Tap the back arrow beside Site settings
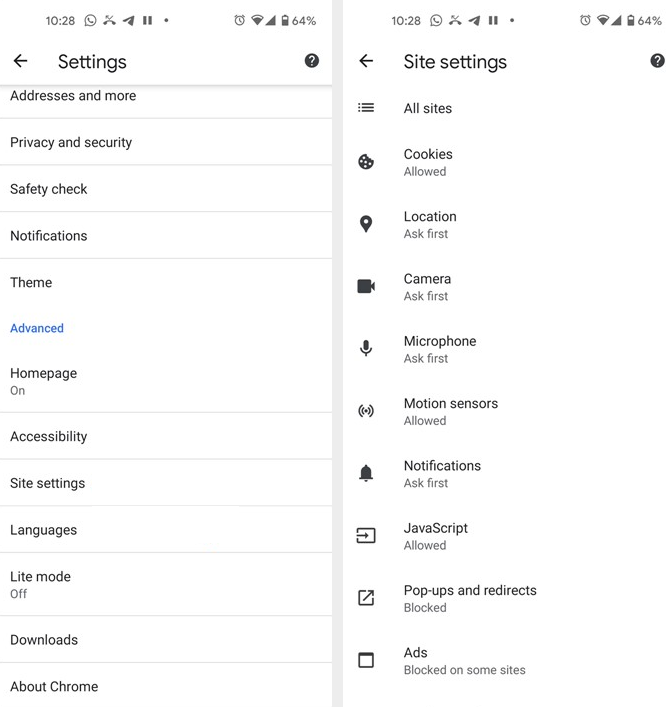This screenshot has width=671, height=707. pyautogui.click(x=366, y=61)
